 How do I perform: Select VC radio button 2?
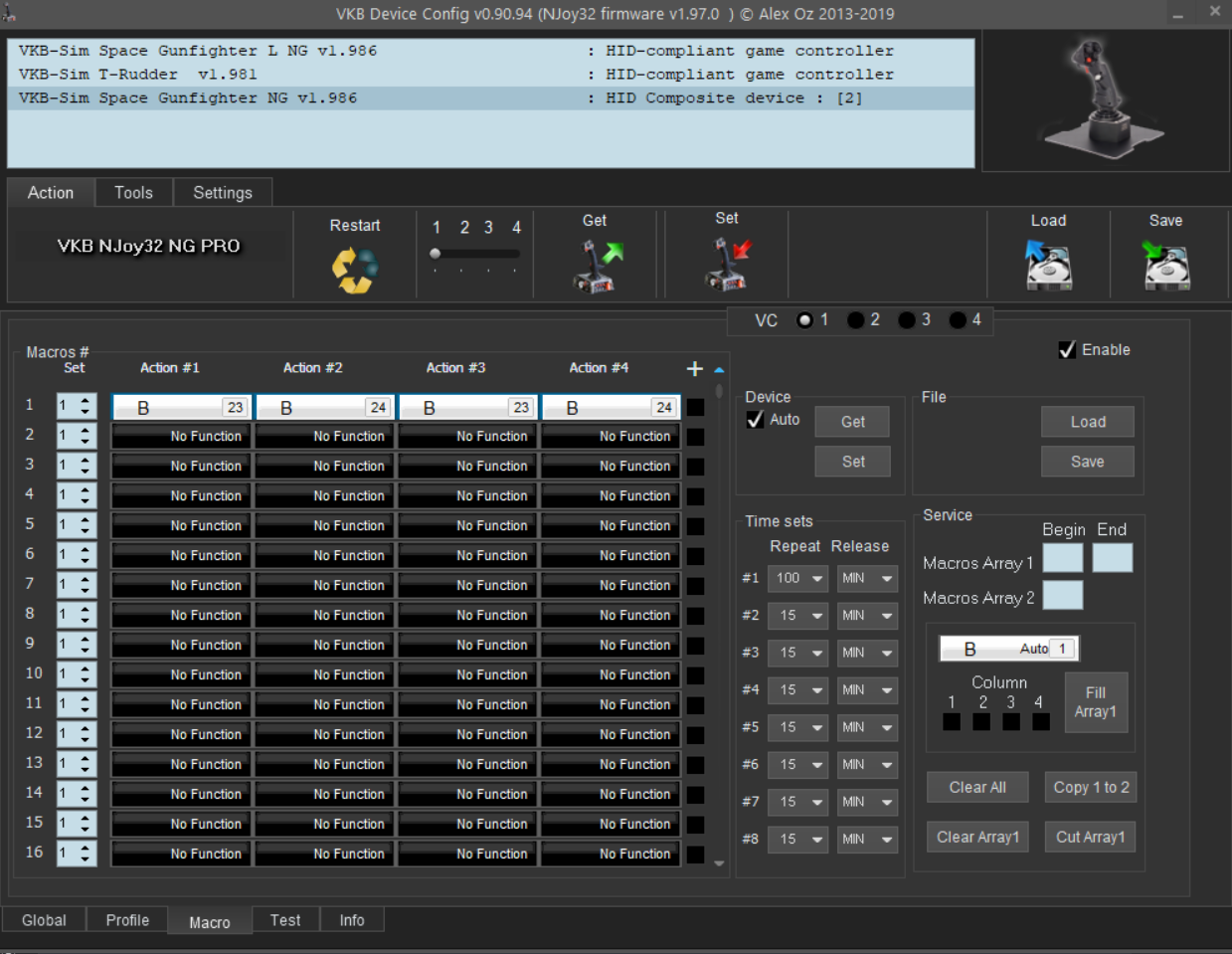(x=855, y=320)
